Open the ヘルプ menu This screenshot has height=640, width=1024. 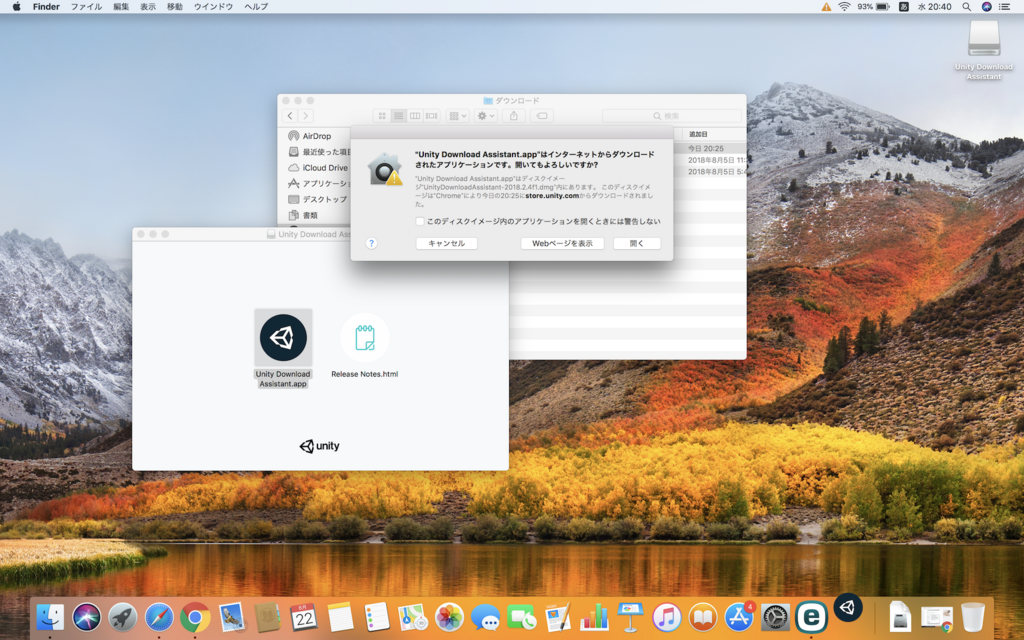coord(256,7)
